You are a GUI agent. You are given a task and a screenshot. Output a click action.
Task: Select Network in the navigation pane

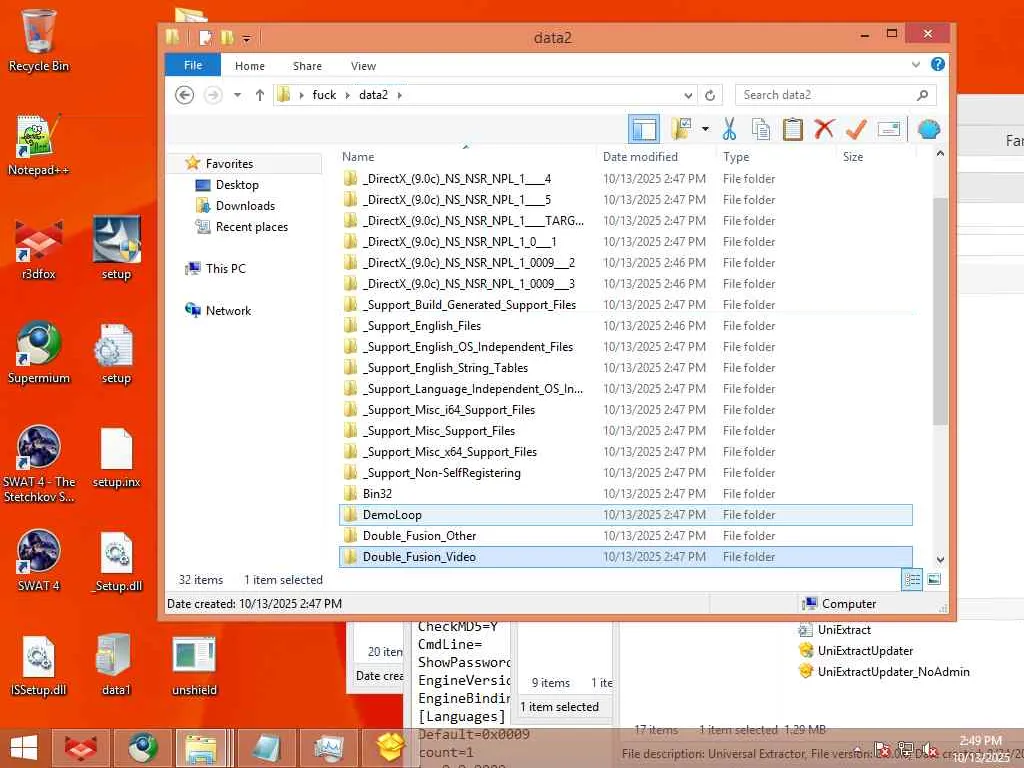click(228, 311)
